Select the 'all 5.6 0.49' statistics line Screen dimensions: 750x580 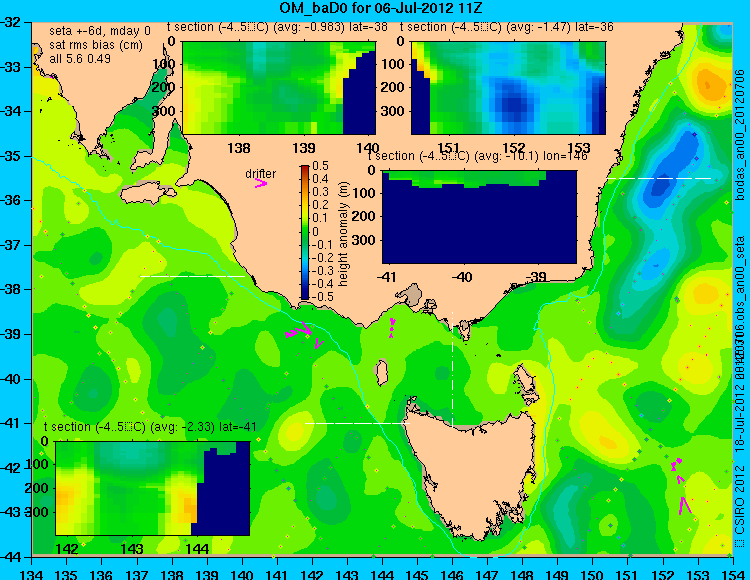pyautogui.click(x=80, y=59)
